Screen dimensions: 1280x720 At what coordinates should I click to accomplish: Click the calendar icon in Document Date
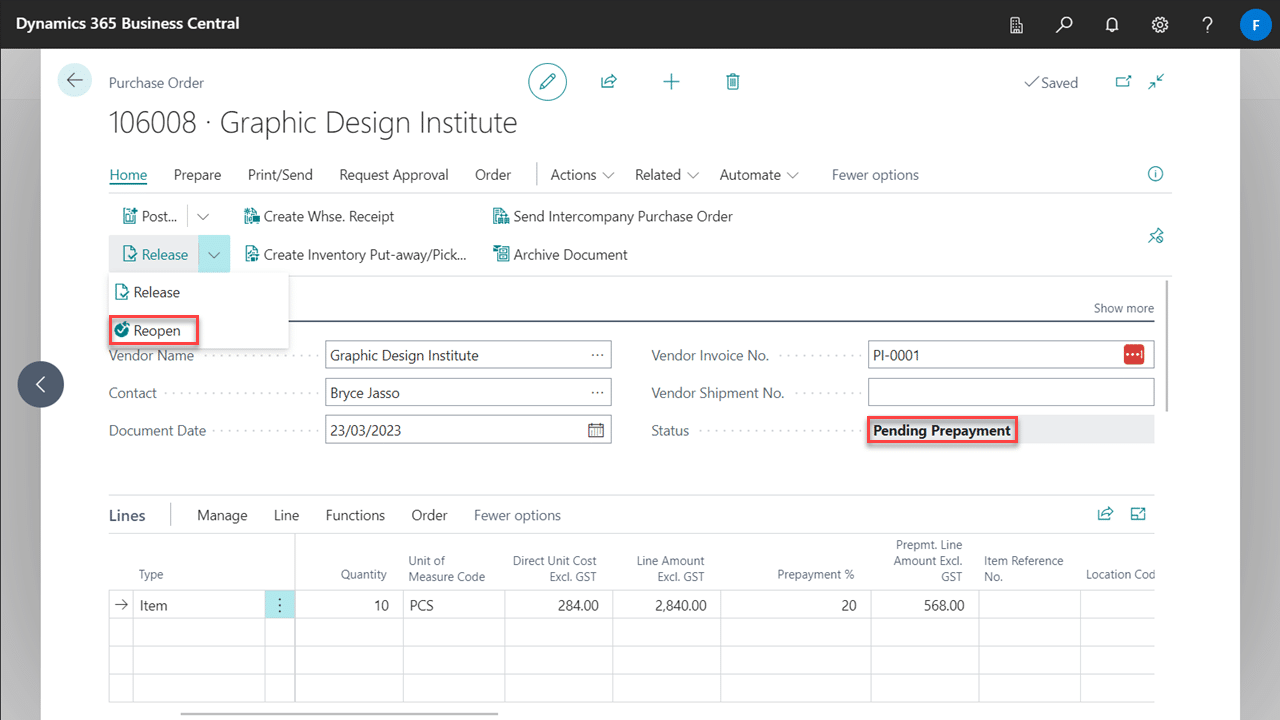click(x=596, y=430)
